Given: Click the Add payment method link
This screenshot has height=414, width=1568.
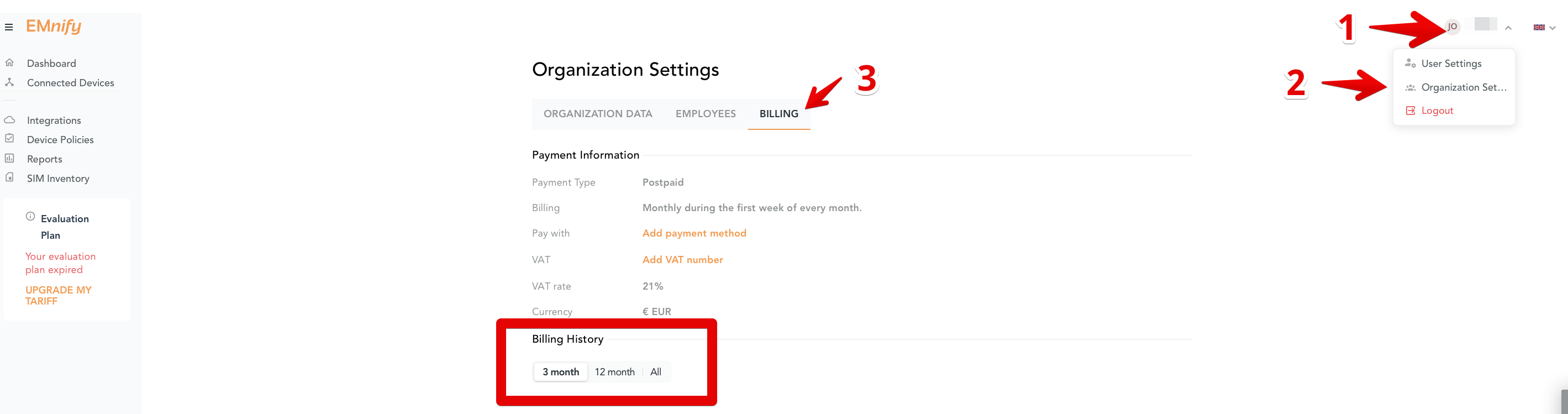Looking at the screenshot, I should [x=694, y=233].
